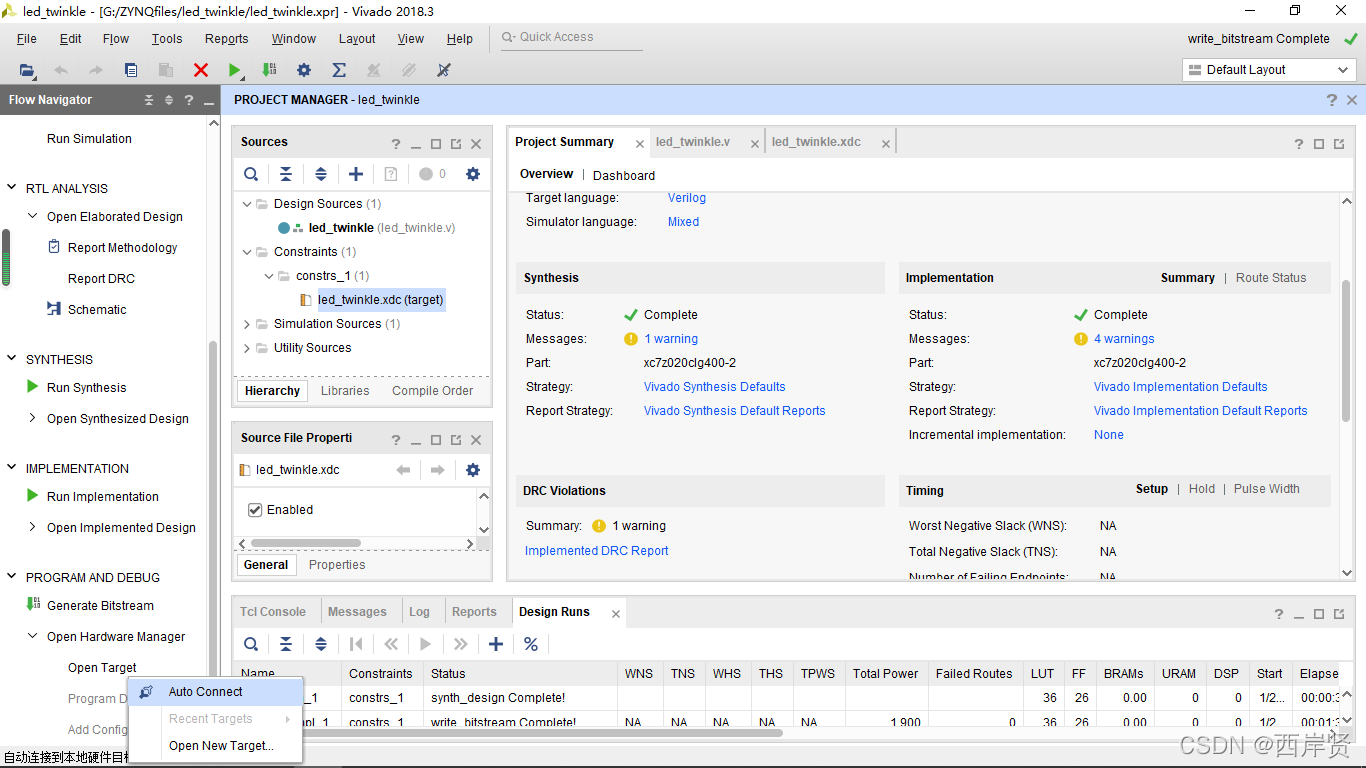The height and width of the screenshot is (768, 1366).
Task: Switch to Compile Order tab
Action: point(432,391)
